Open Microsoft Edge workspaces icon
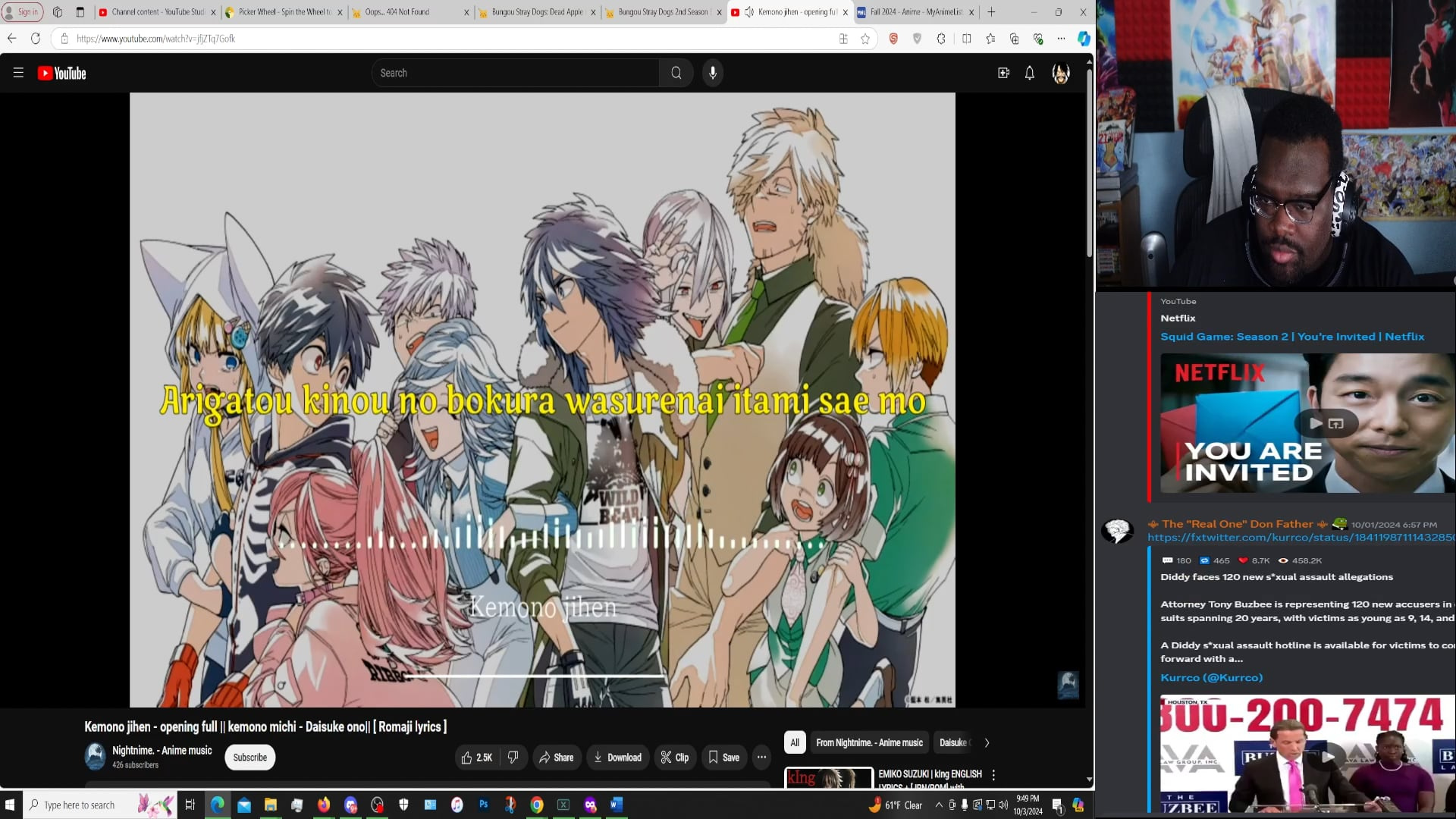This screenshot has width=1456, height=819. point(58,12)
